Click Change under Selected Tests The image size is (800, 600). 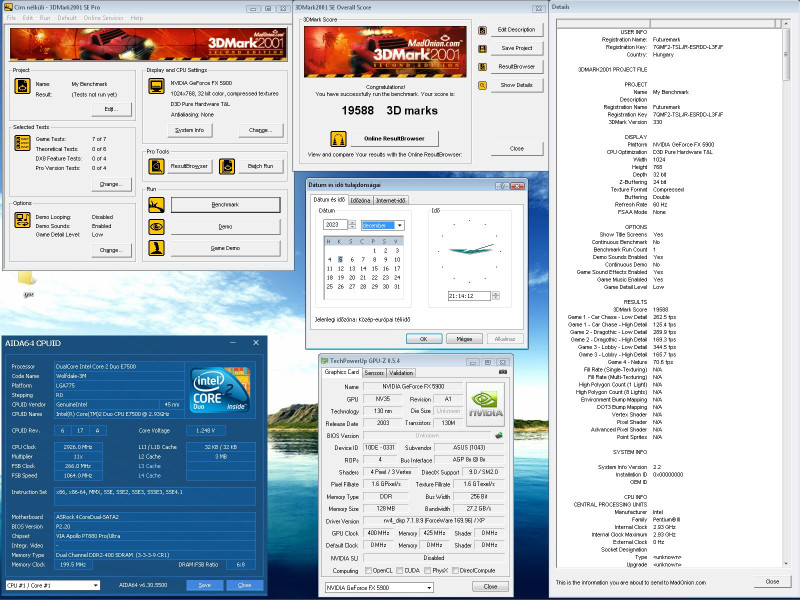[x=111, y=184]
